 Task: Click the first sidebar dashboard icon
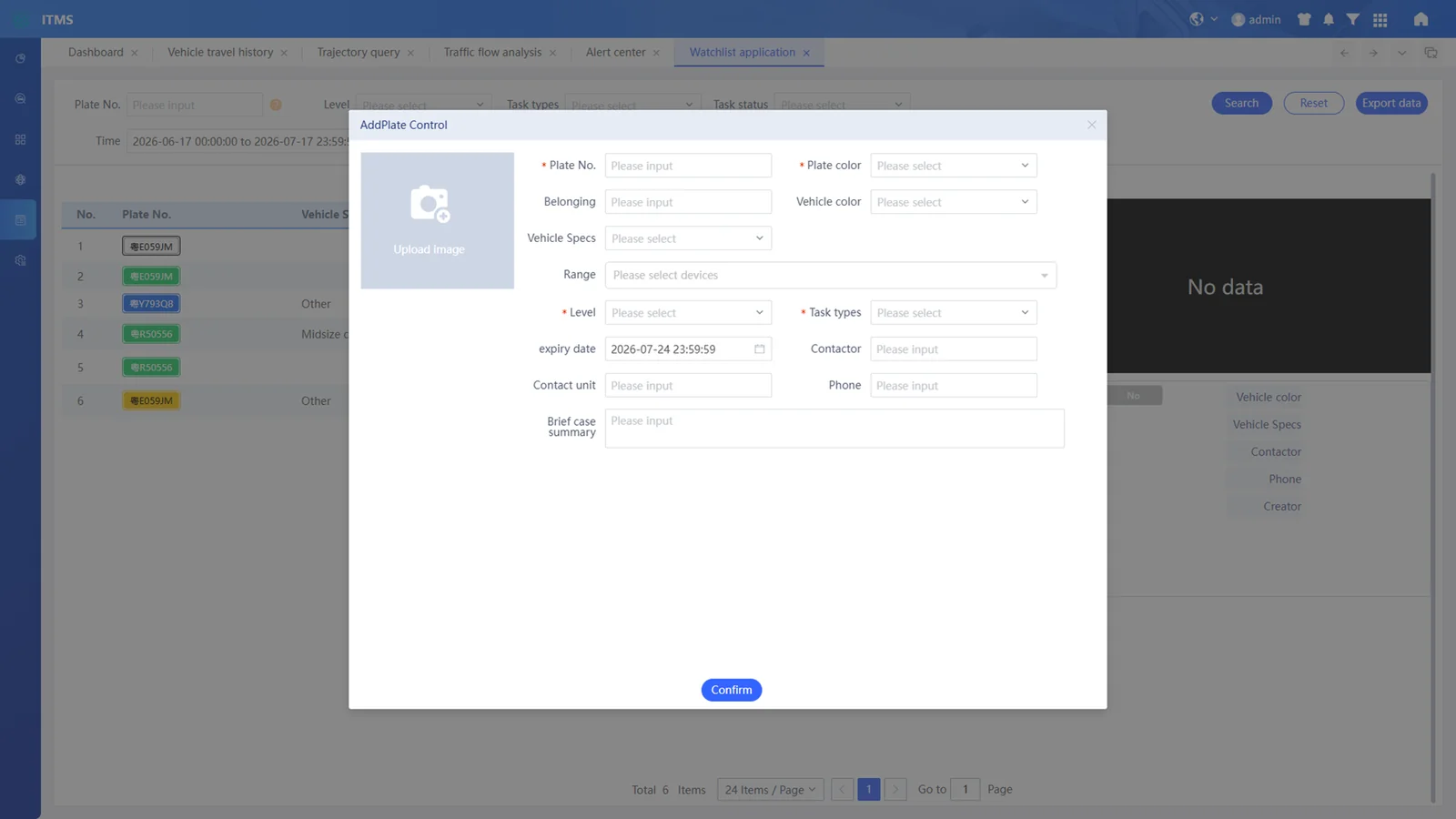tap(20, 58)
